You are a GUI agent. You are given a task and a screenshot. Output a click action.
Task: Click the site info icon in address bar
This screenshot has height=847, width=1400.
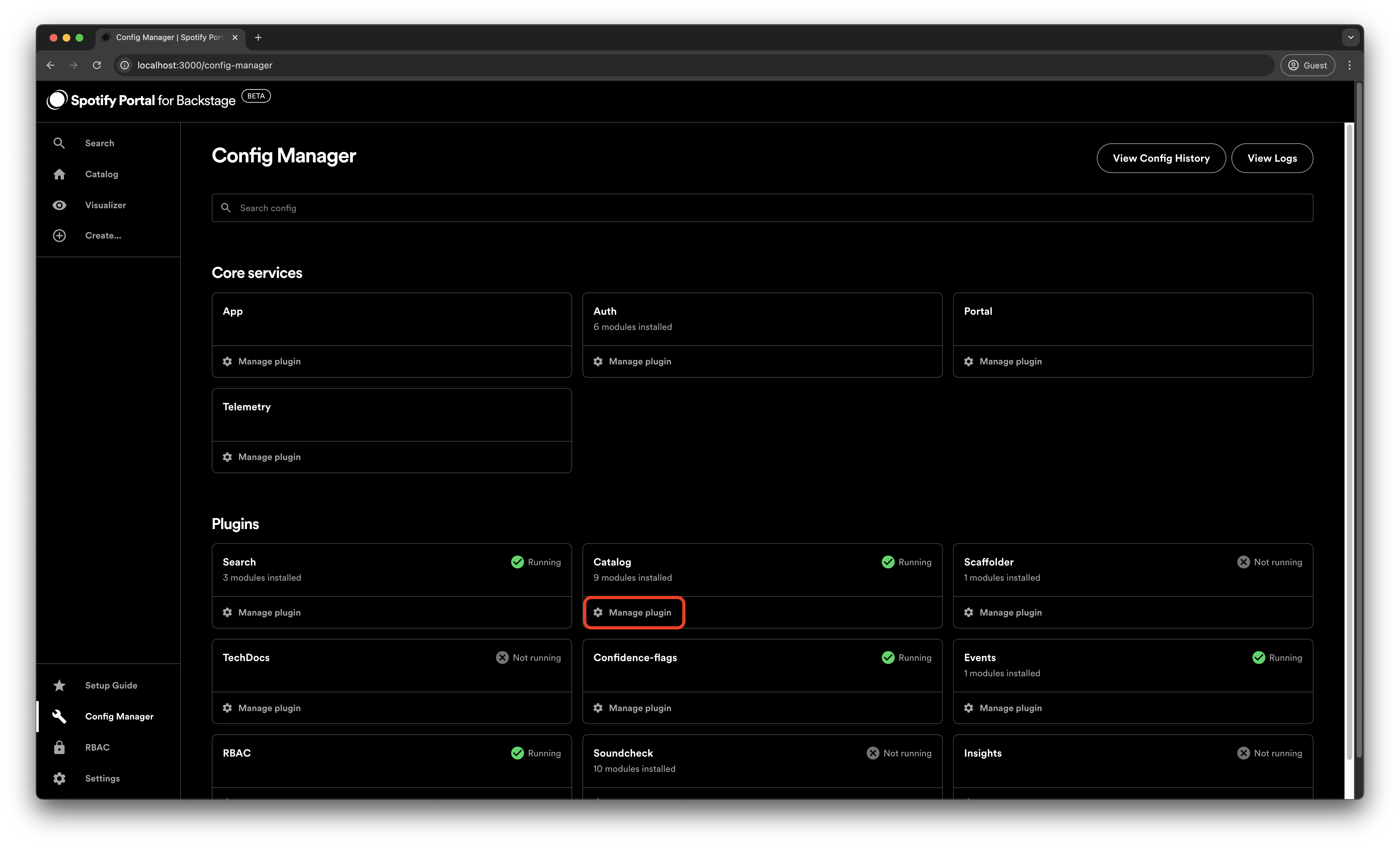(124, 65)
